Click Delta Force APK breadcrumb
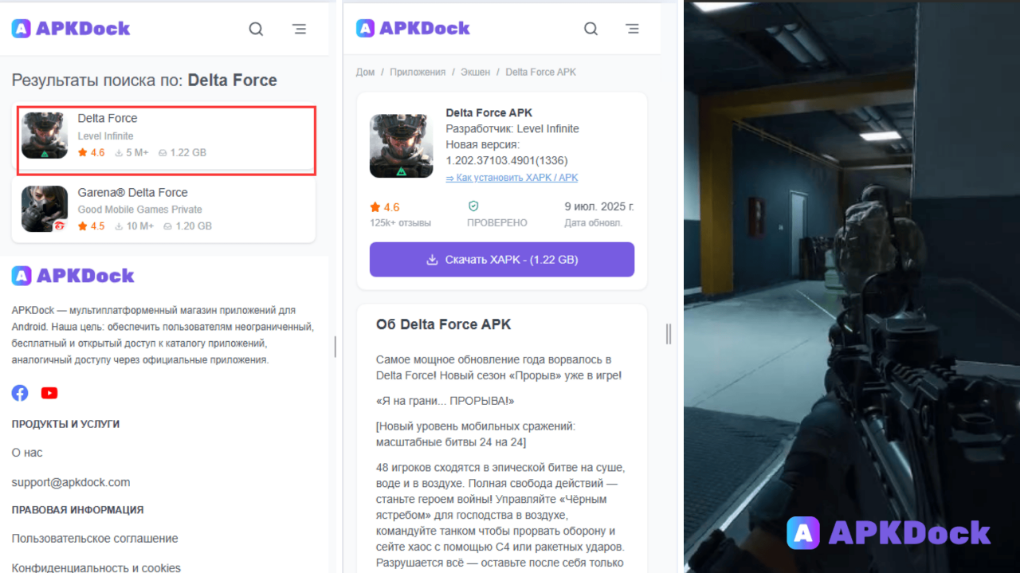Viewport: 1020px width, 573px height. (541, 72)
